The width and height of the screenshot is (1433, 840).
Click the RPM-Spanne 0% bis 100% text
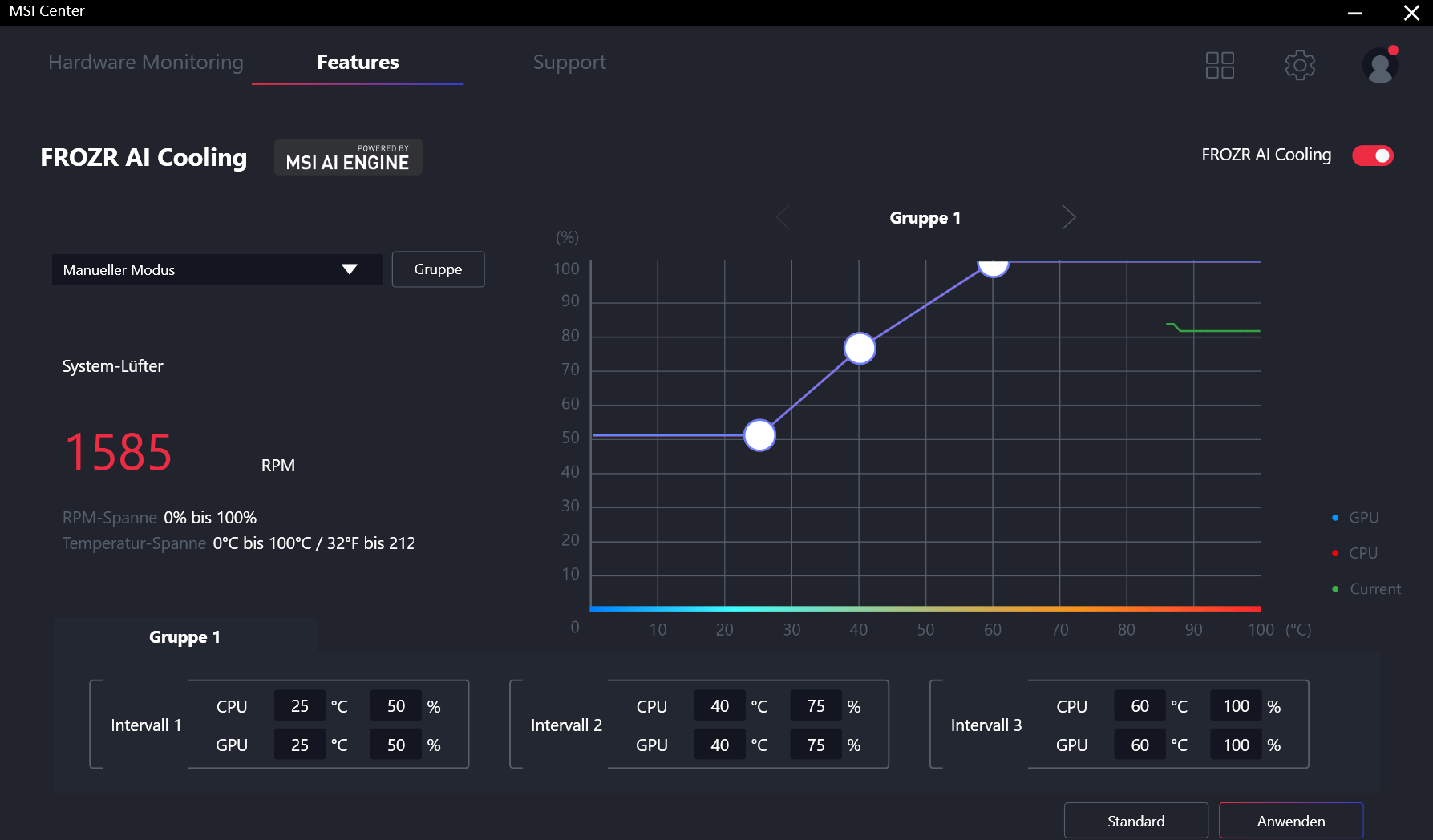click(x=160, y=518)
